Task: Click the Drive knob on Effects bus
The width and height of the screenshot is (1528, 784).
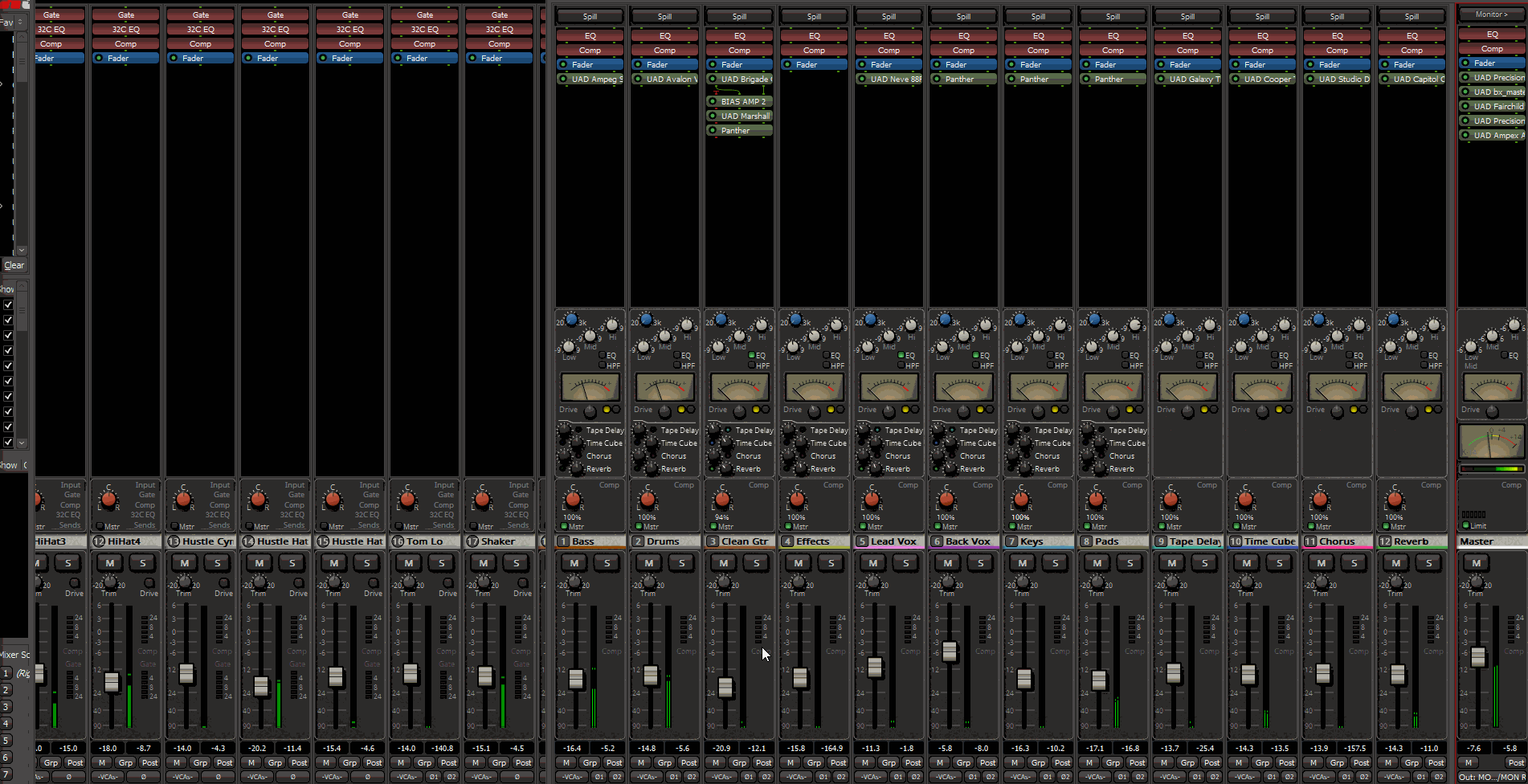Action: tap(815, 411)
